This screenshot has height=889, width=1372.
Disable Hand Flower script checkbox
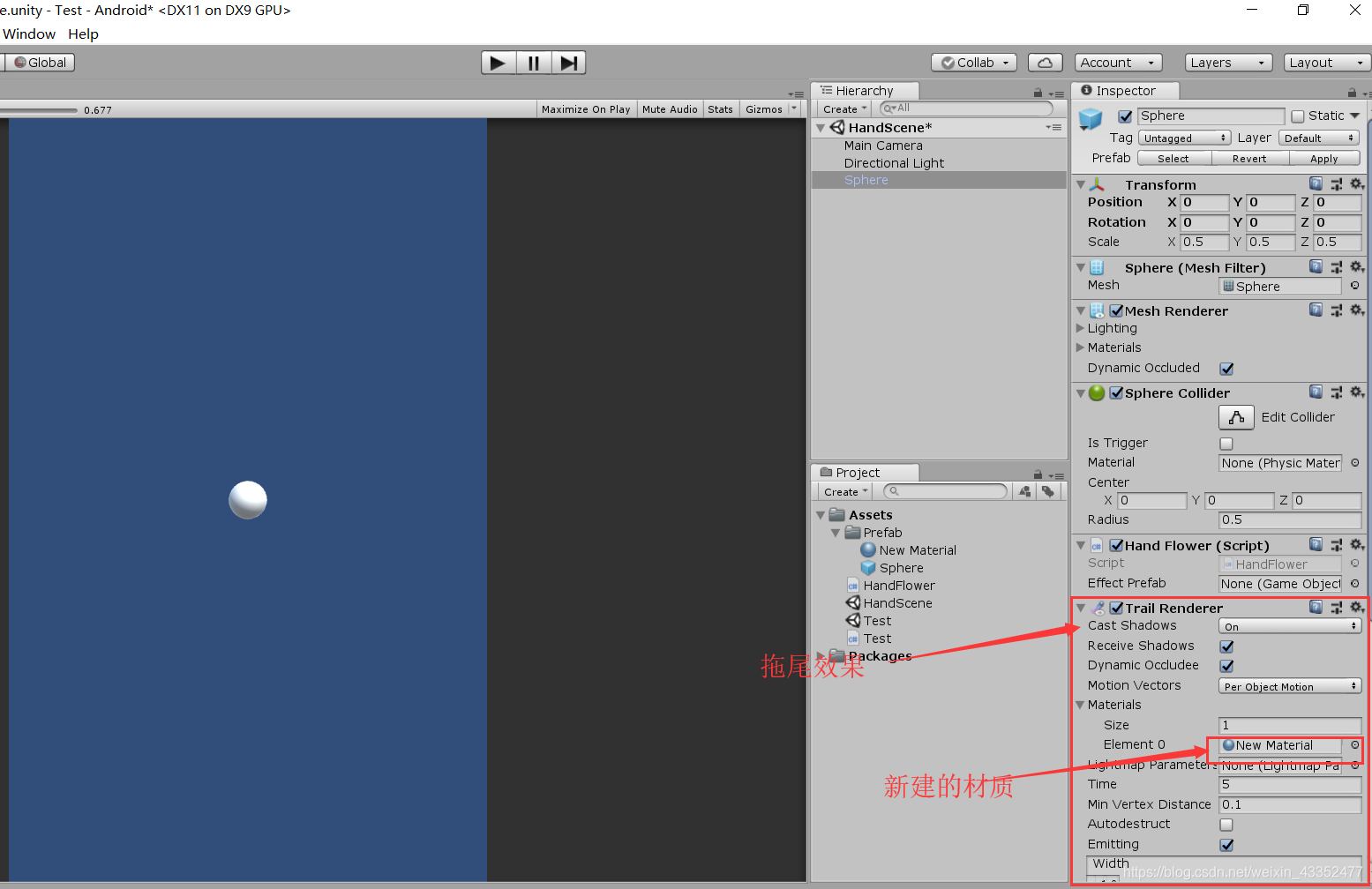1116,545
